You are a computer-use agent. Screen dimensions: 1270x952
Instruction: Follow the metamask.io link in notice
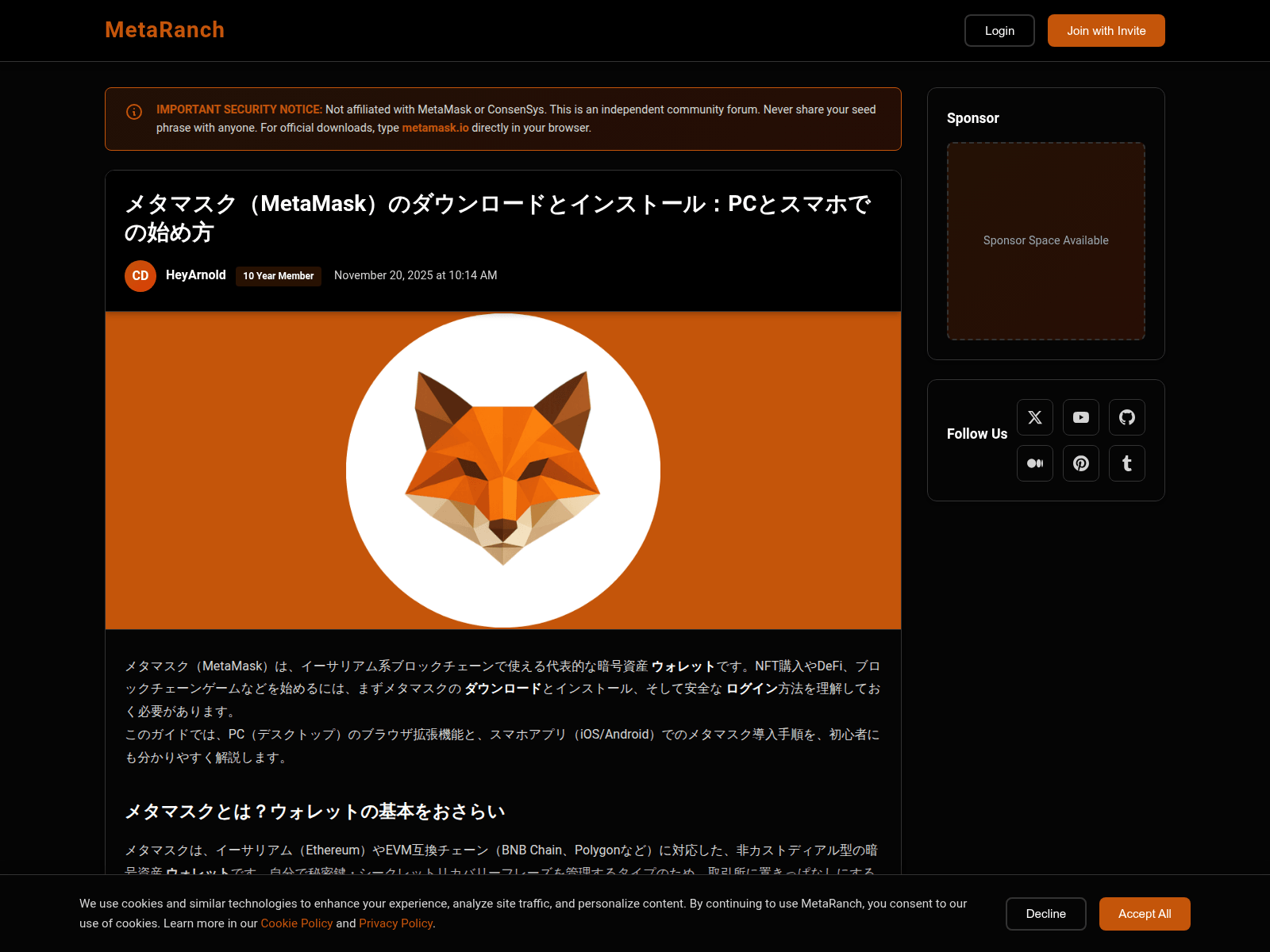pyautogui.click(x=435, y=128)
